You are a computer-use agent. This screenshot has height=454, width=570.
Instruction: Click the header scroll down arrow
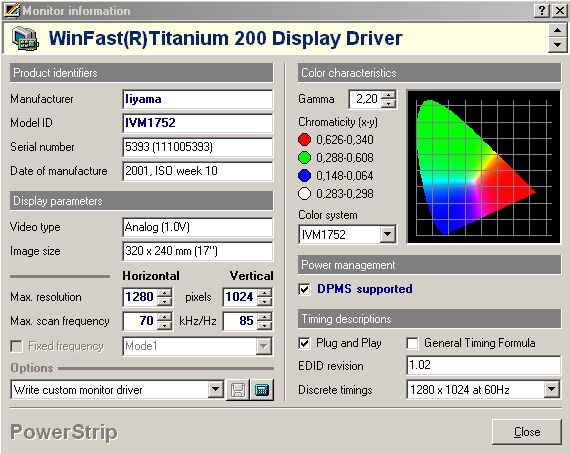coord(557,45)
